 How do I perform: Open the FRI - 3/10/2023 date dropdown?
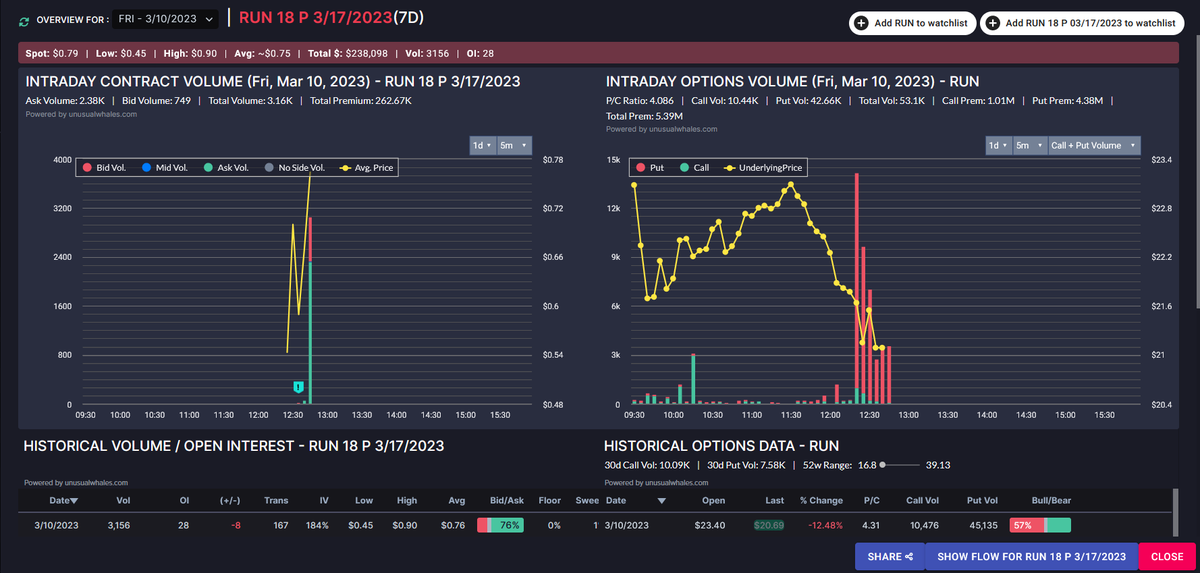168,20
